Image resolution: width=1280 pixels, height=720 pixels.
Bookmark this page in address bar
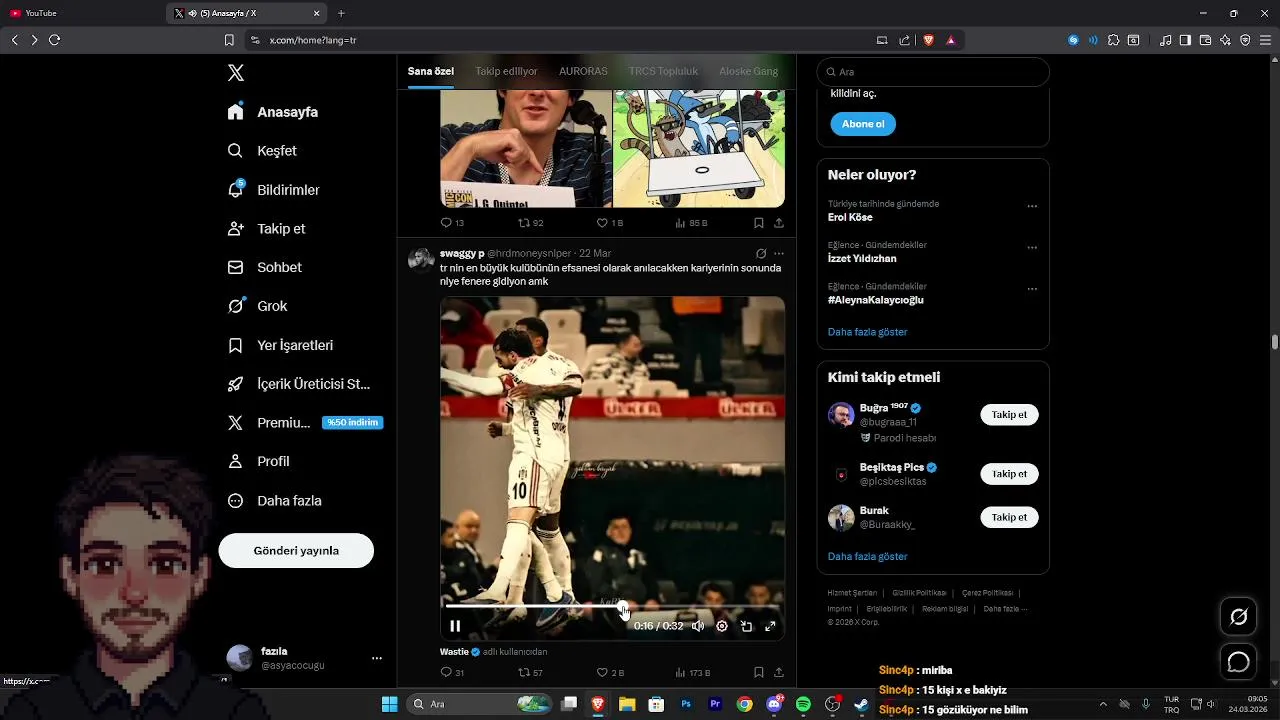pyautogui.click(x=229, y=40)
